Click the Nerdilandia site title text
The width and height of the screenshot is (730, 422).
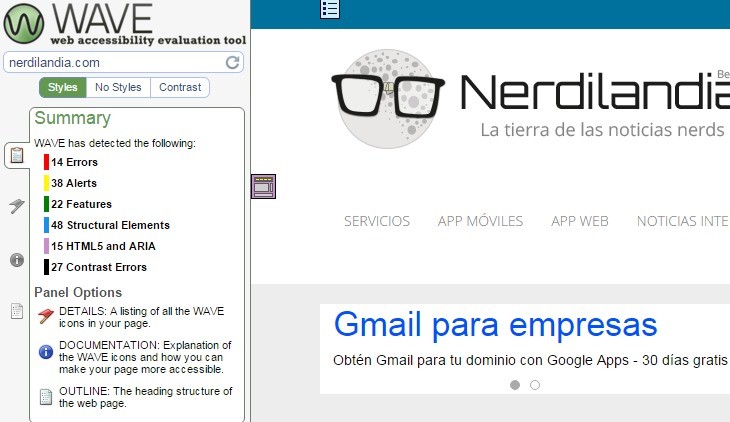(595, 92)
